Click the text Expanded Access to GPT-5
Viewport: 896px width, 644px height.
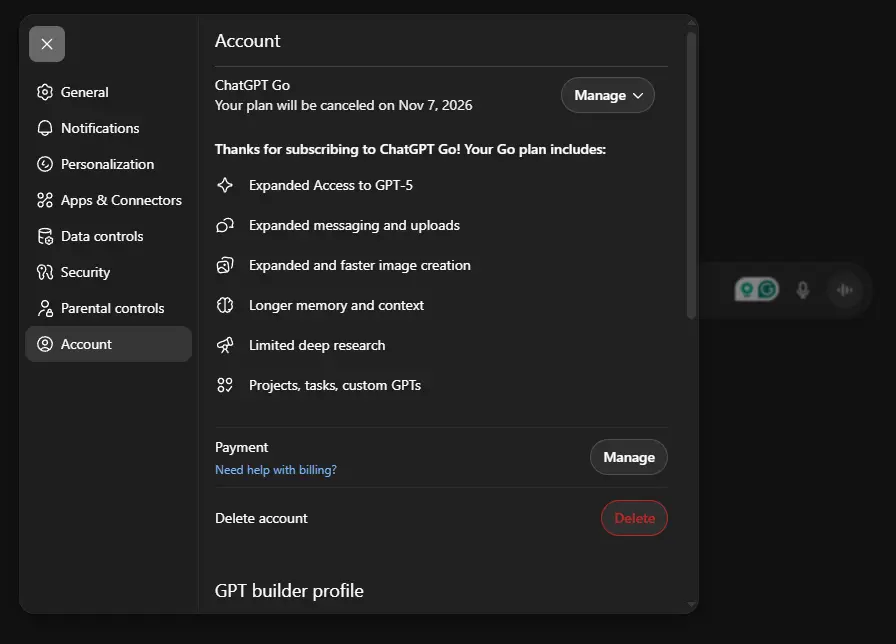[x=331, y=185]
